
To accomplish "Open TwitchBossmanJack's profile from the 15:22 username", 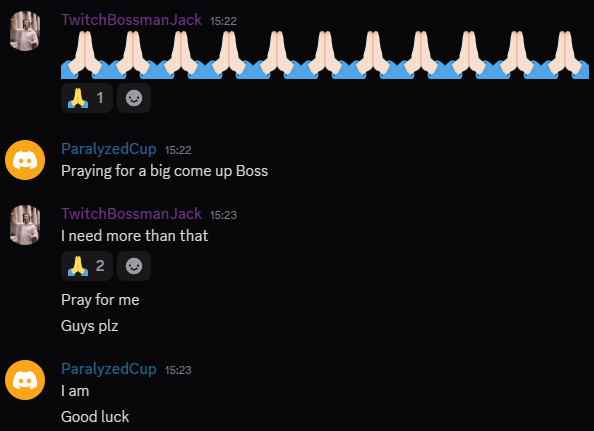I will [x=131, y=20].
